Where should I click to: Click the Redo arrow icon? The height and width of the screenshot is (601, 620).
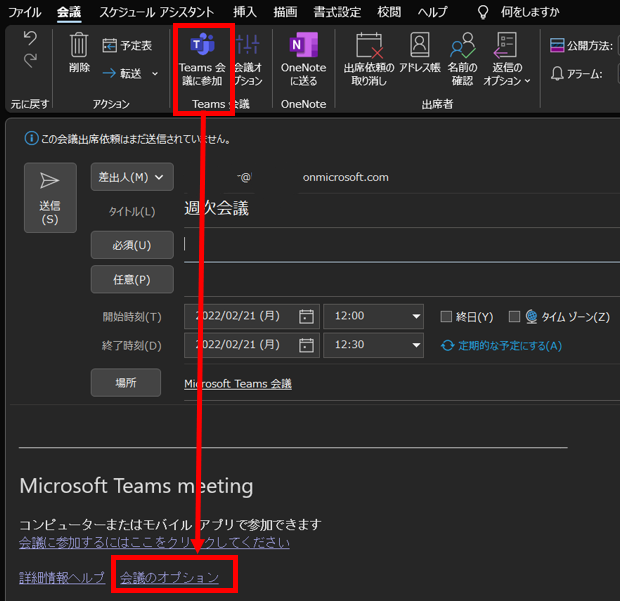[x=30, y=60]
